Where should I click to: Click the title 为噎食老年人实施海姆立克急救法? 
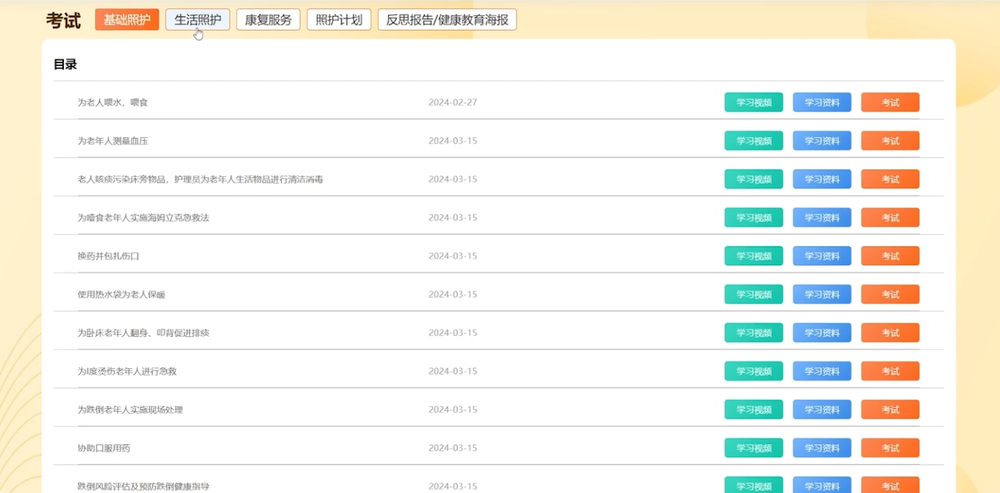(143, 217)
